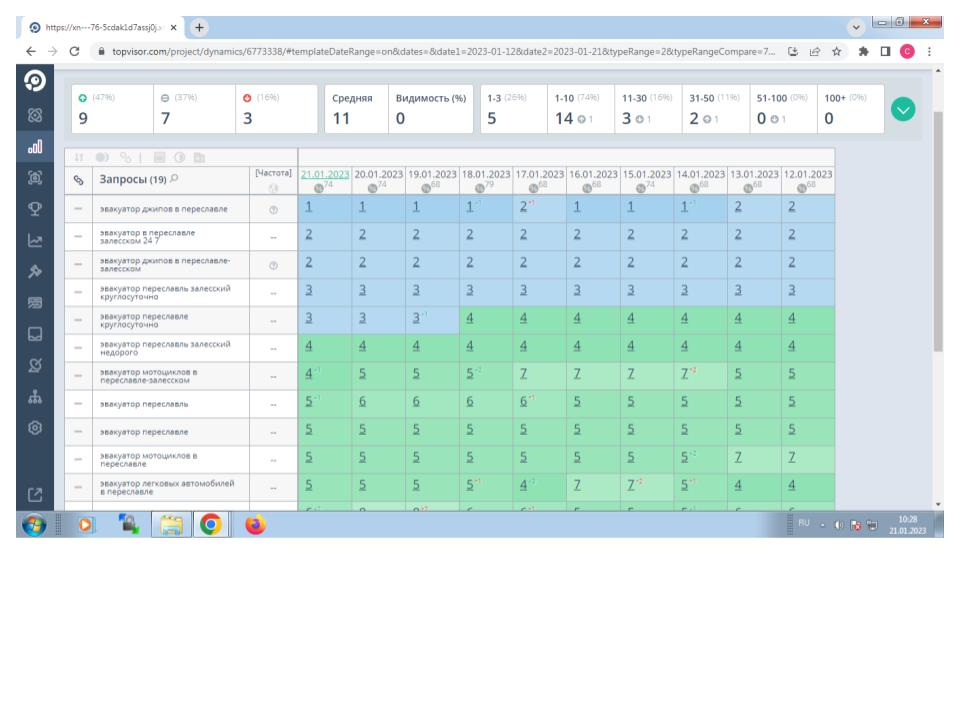
Task: Open the stacked list icon in the sidebar
Action: (35, 302)
